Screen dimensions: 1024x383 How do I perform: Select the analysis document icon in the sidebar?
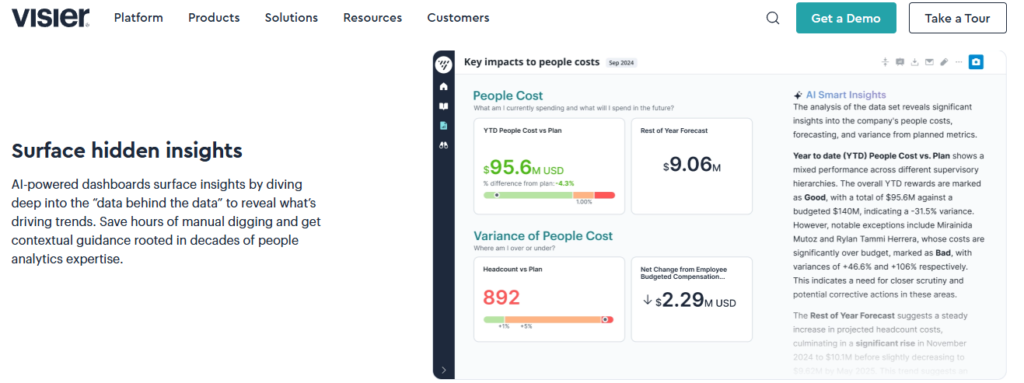tap(443, 125)
